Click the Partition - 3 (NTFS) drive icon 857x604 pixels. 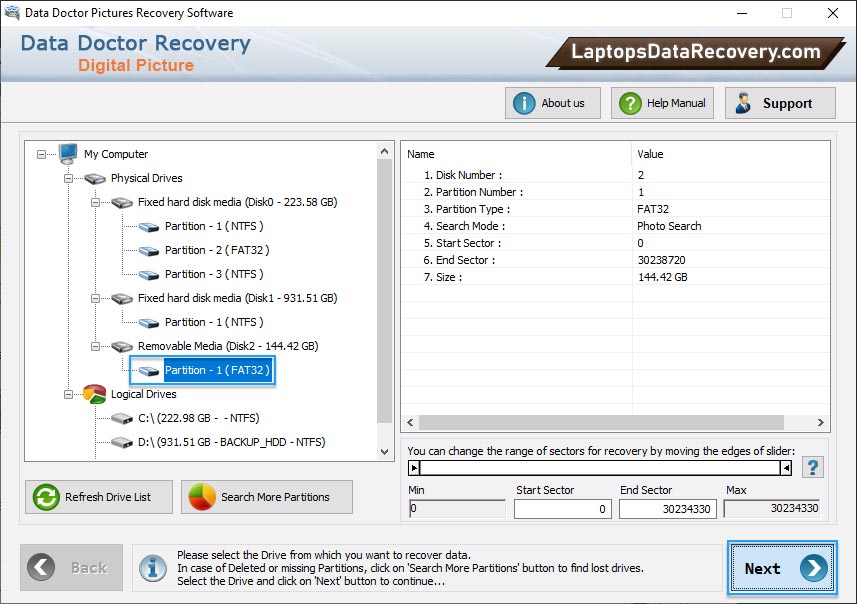coord(149,274)
